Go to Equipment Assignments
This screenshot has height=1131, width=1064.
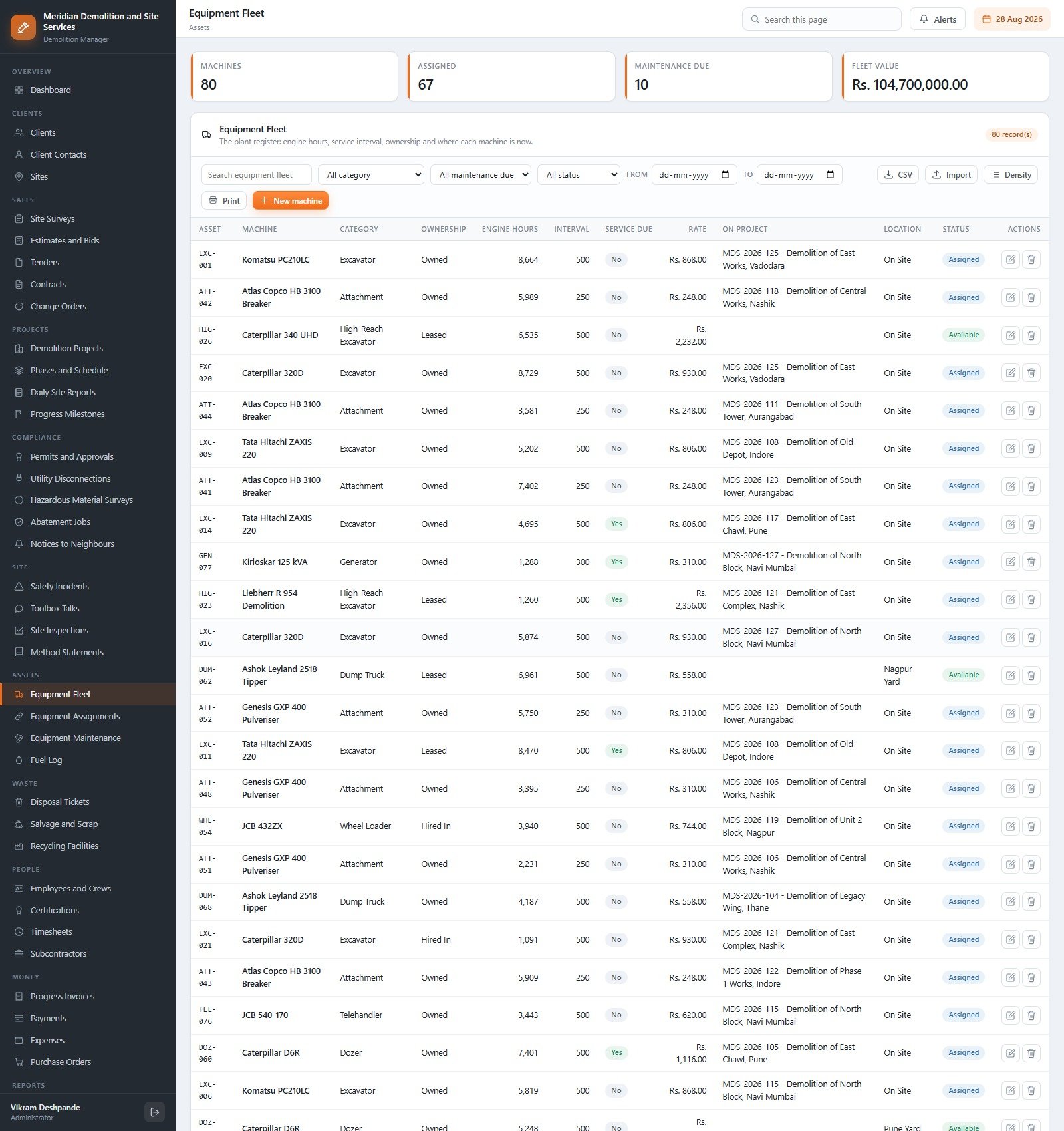[x=88, y=717]
